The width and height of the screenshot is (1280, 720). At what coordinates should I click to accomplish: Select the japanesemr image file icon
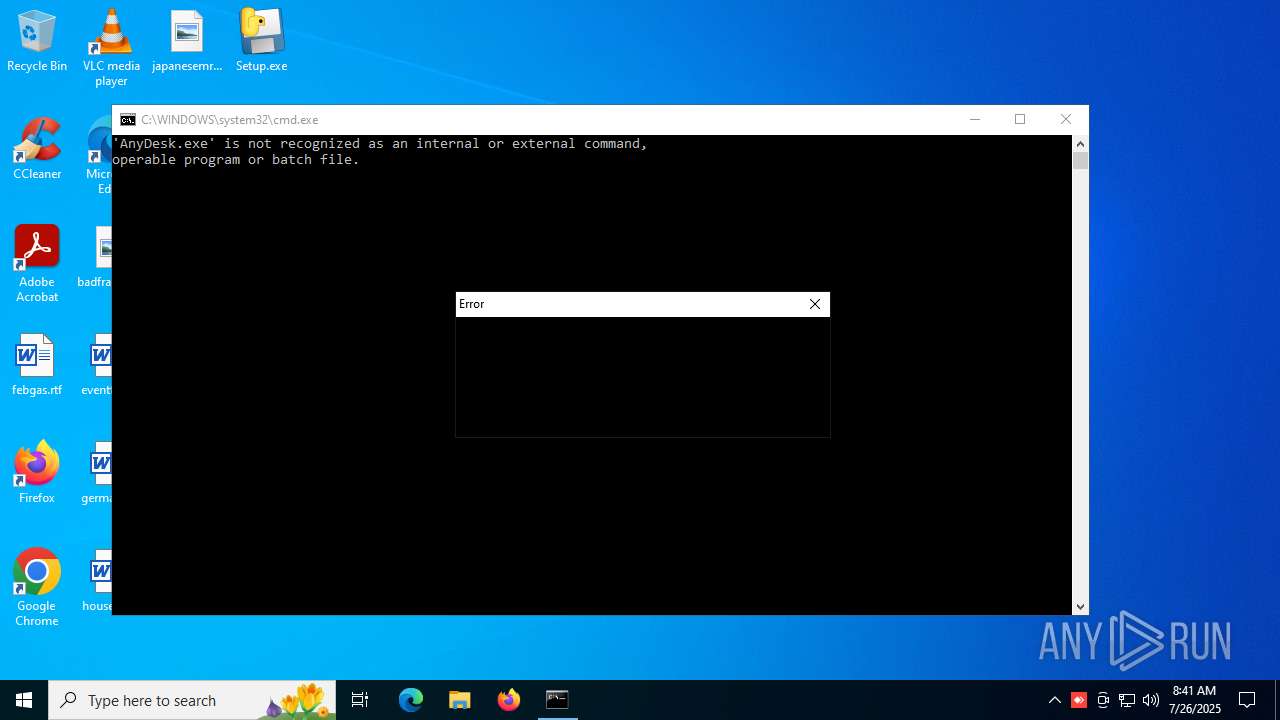187,42
